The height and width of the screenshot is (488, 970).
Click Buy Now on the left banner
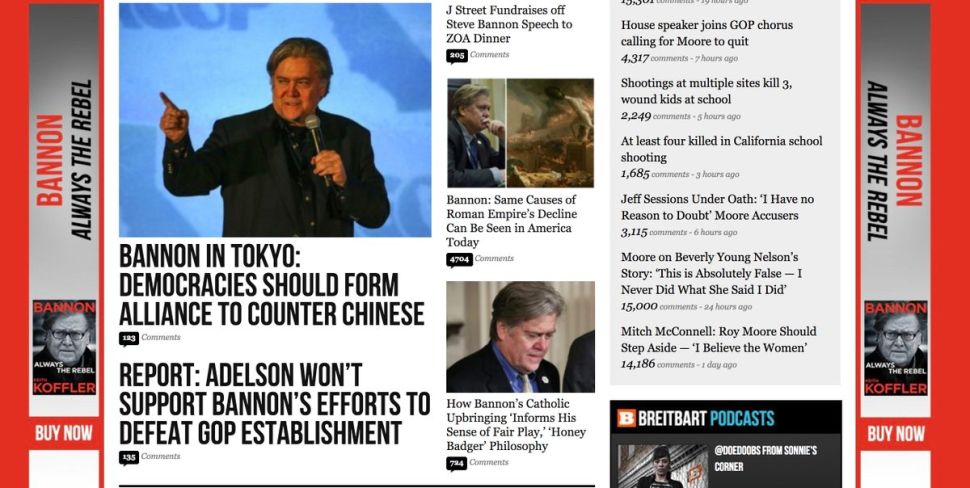tap(64, 433)
